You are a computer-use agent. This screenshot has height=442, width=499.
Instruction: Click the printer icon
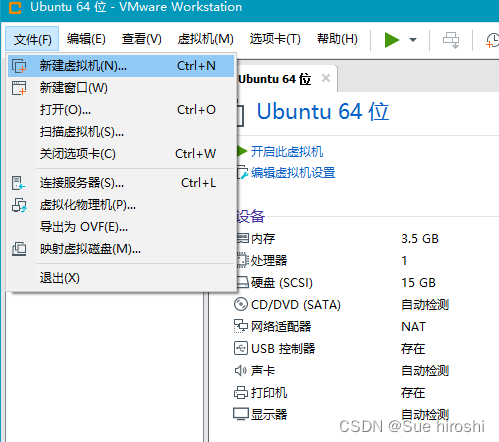pyautogui.click(x=241, y=393)
